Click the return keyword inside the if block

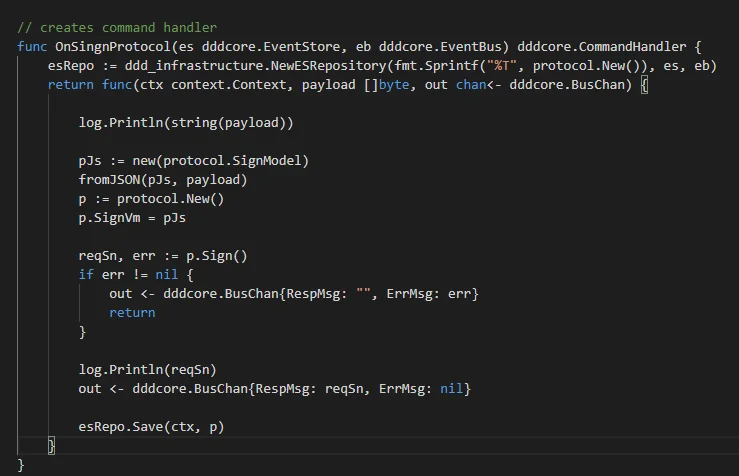coord(132,313)
